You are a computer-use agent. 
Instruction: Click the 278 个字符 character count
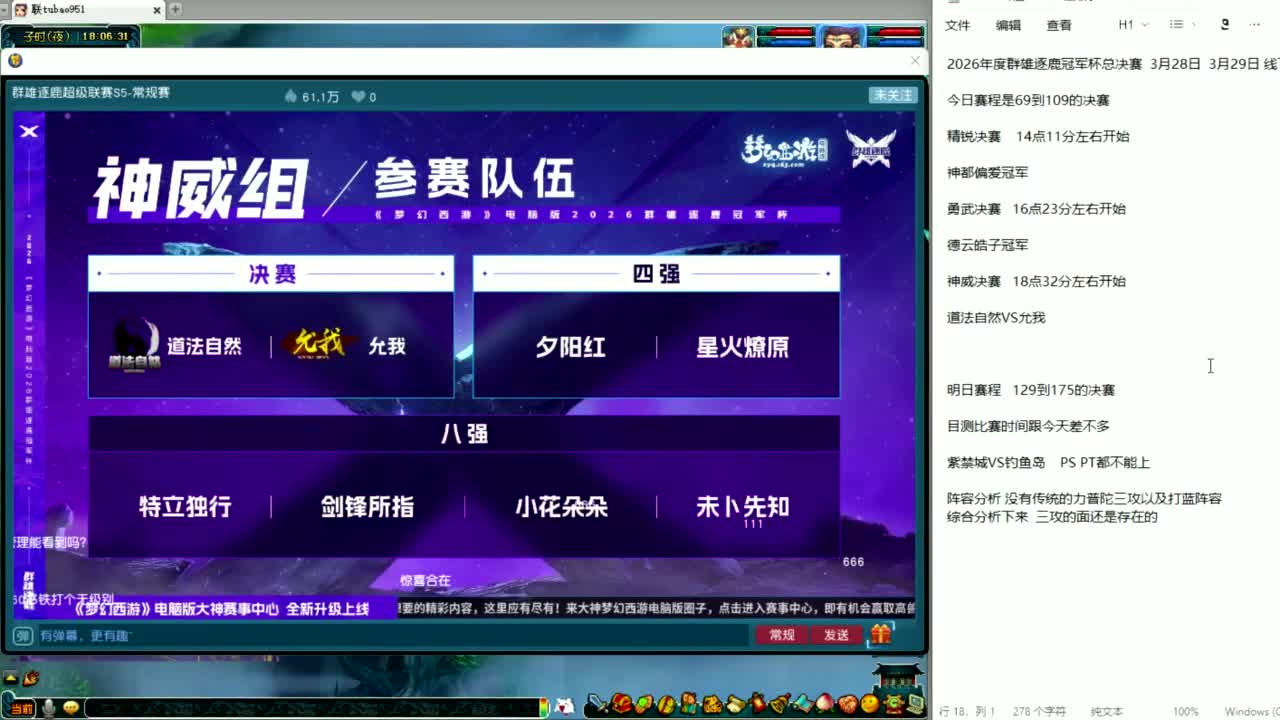pos(1040,711)
